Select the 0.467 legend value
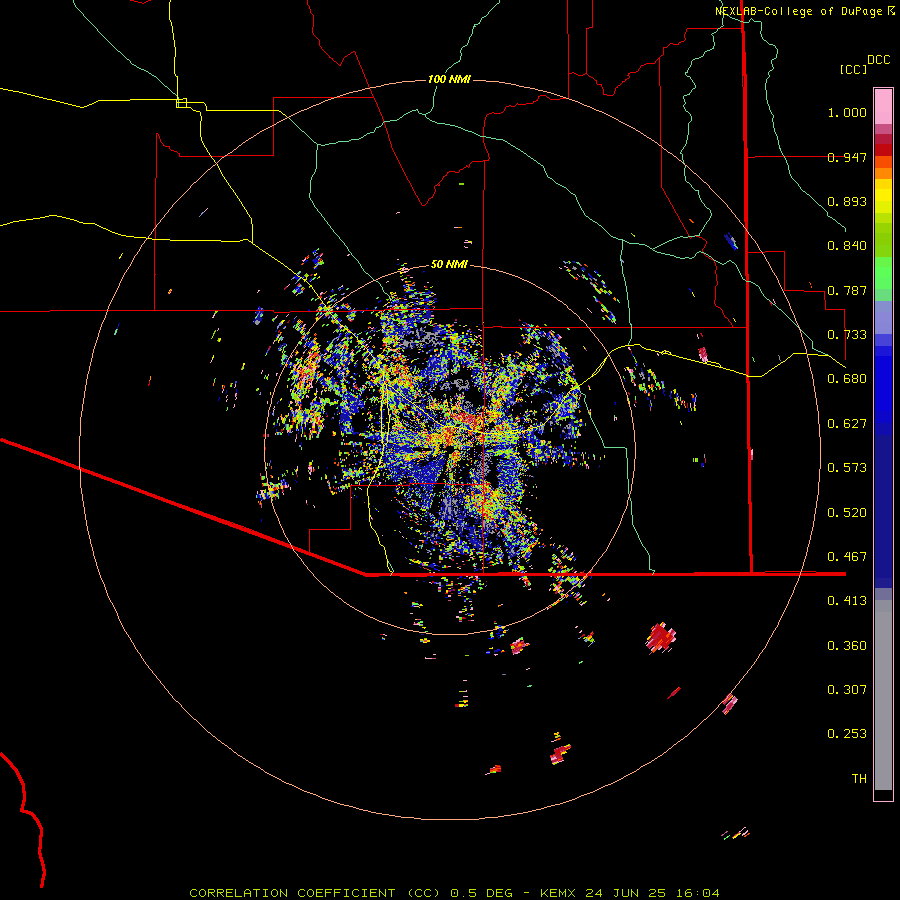Viewport: 900px width, 900px height. (847, 557)
